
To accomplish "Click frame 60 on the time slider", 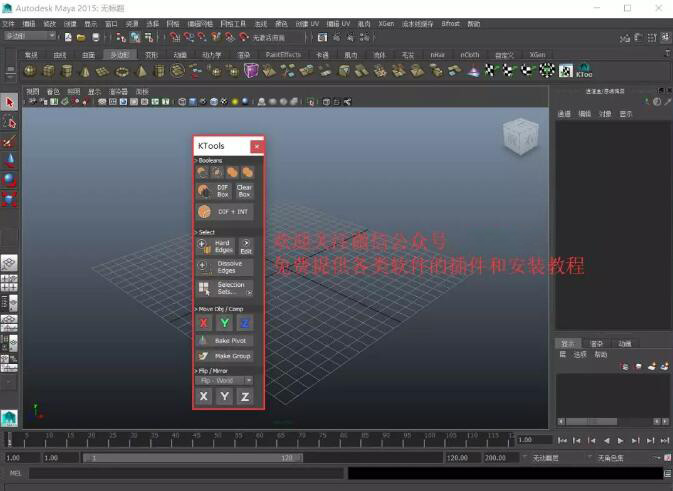I will click(259, 439).
